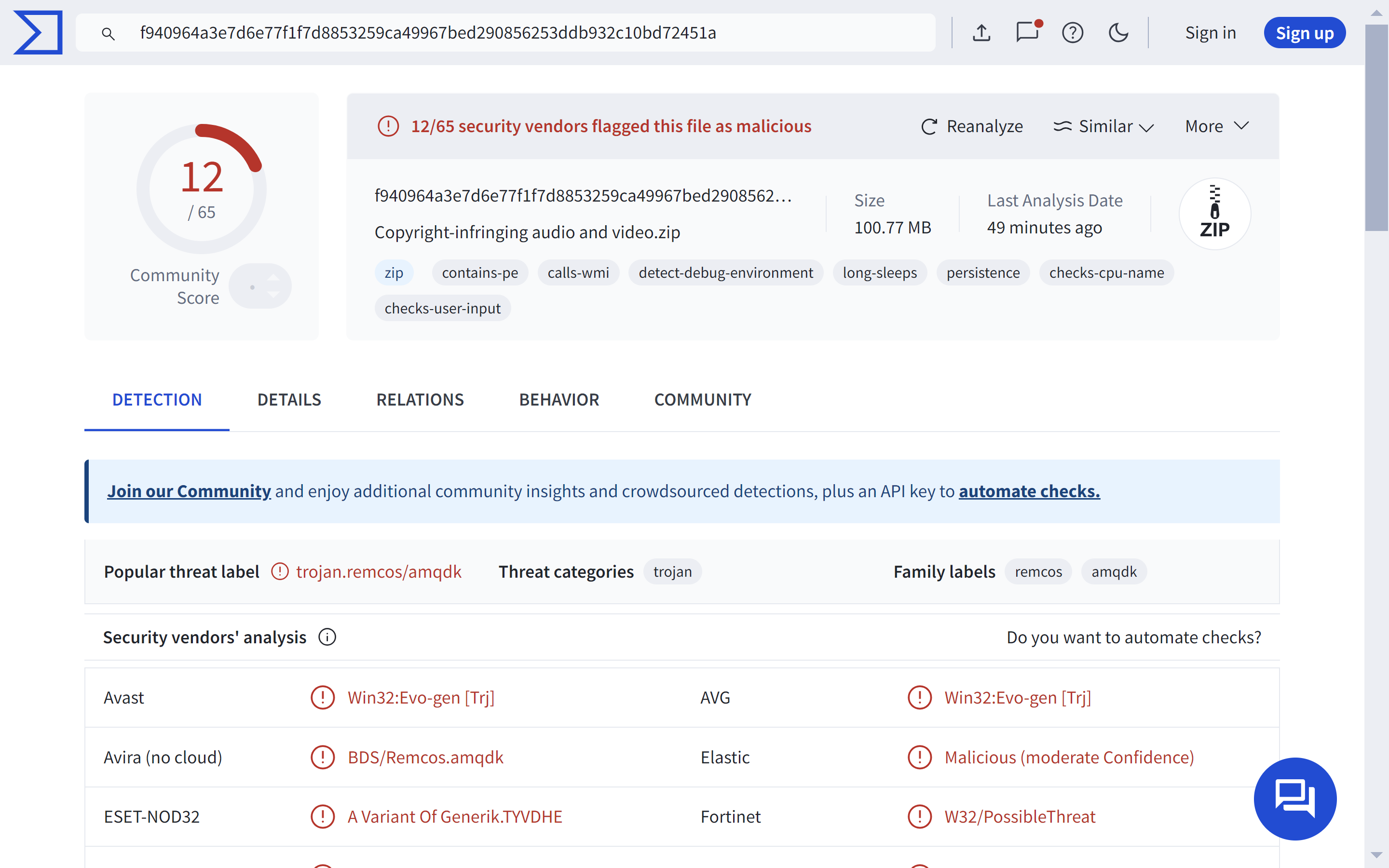Click the remcos family label chip
This screenshot has height=868, width=1389.
pyautogui.click(x=1038, y=571)
